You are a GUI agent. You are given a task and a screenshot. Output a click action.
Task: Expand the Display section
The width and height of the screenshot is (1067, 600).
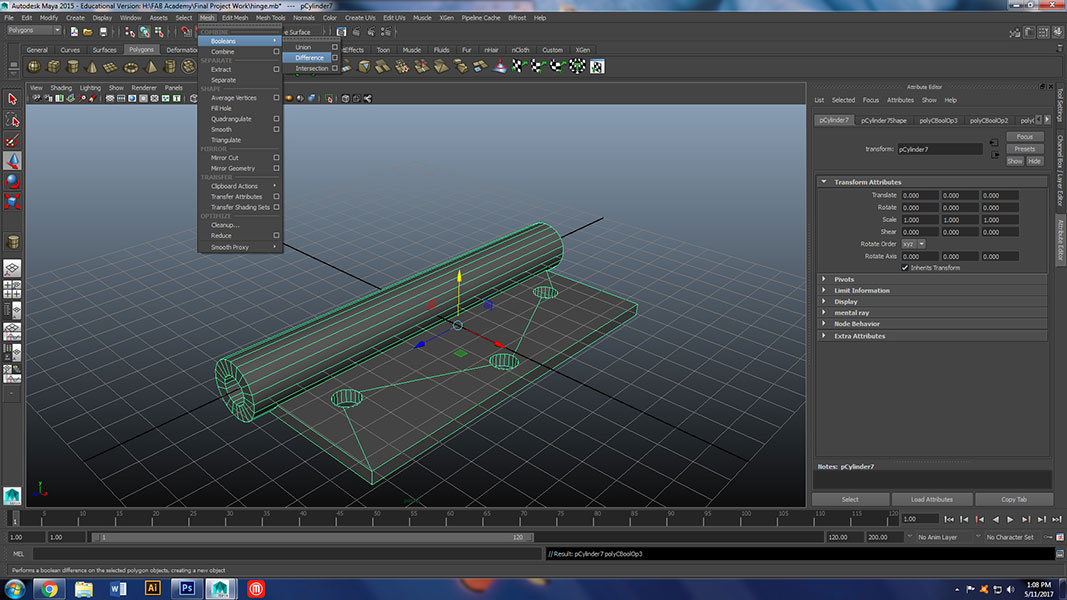pos(824,301)
